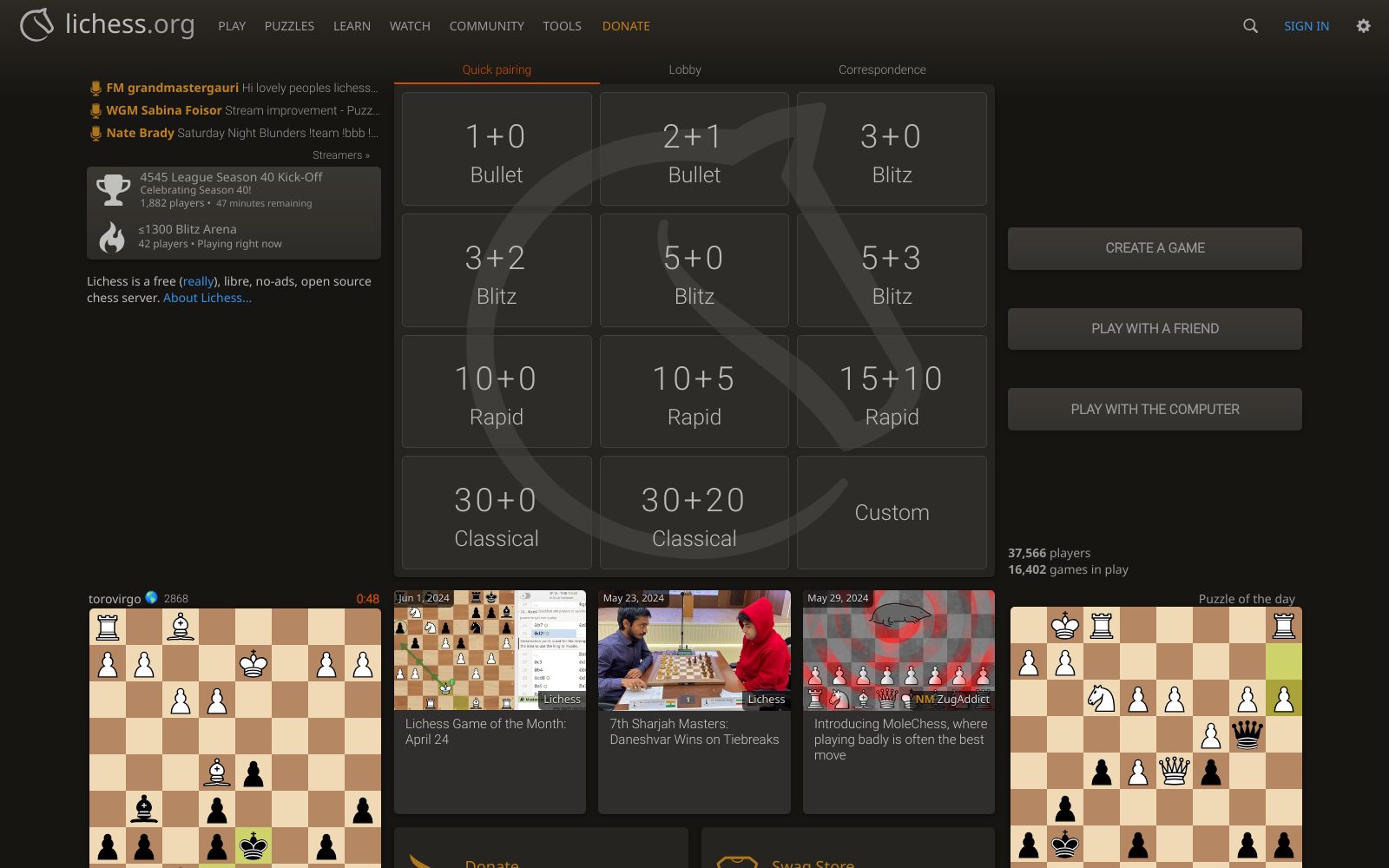Click the lichess knight logo
The width and height of the screenshot is (1389, 868).
click(x=35, y=25)
